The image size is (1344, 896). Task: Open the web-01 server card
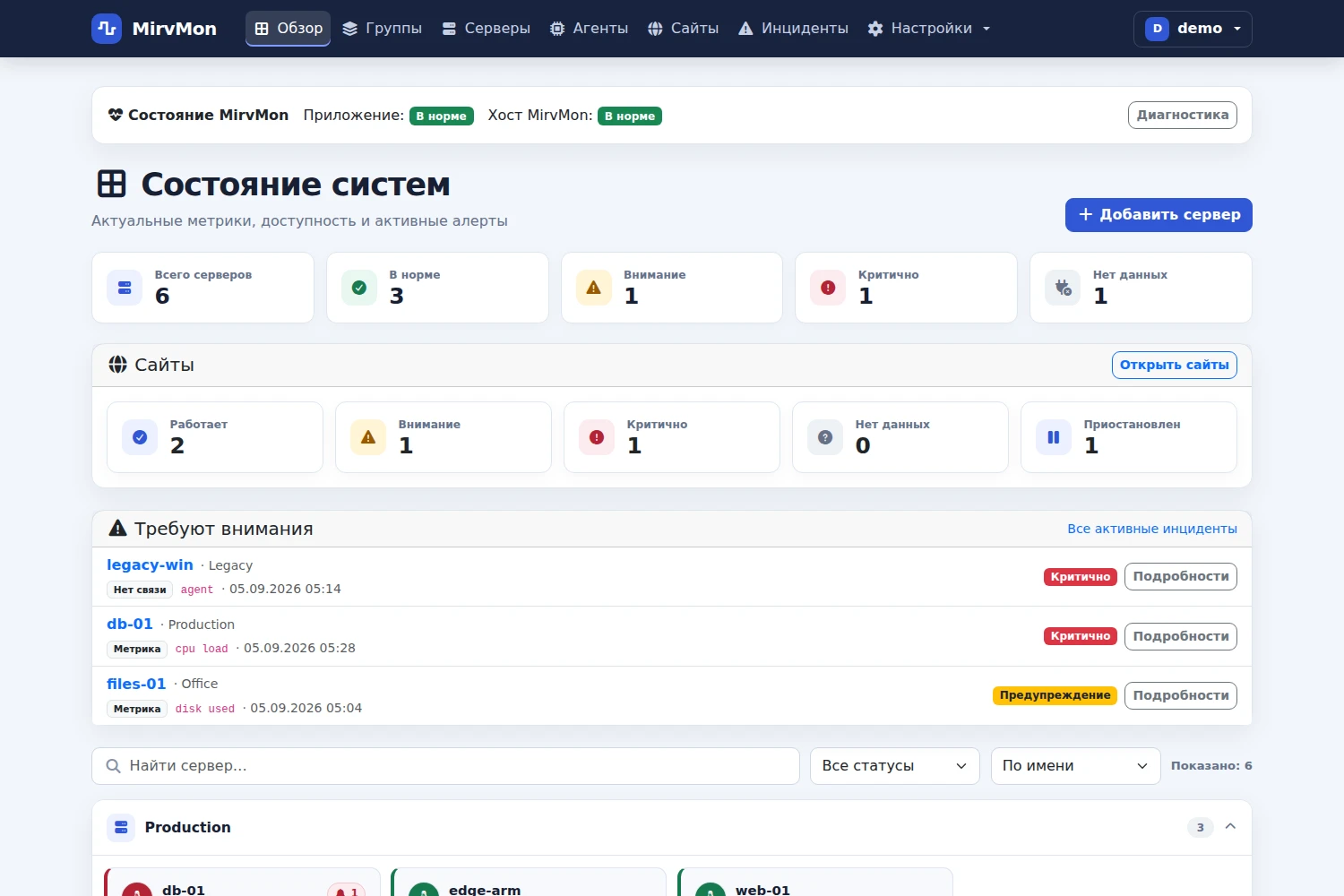click(x=815, y=883)
